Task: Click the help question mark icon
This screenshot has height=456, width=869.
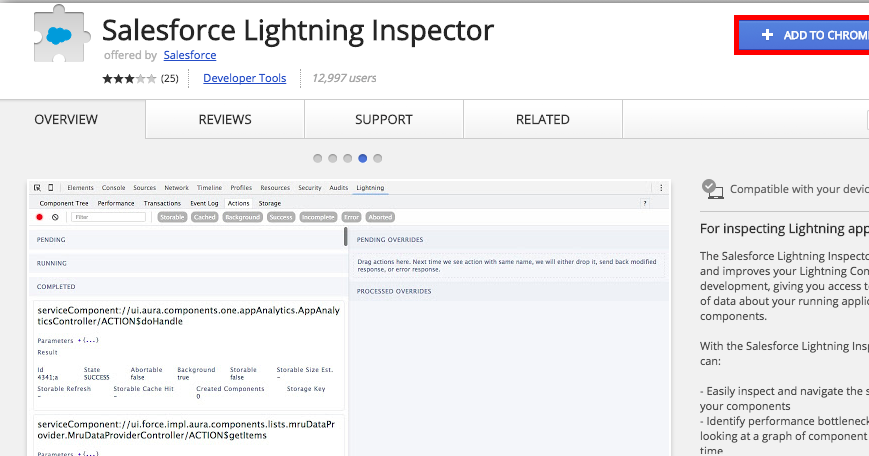Action: 645,203
